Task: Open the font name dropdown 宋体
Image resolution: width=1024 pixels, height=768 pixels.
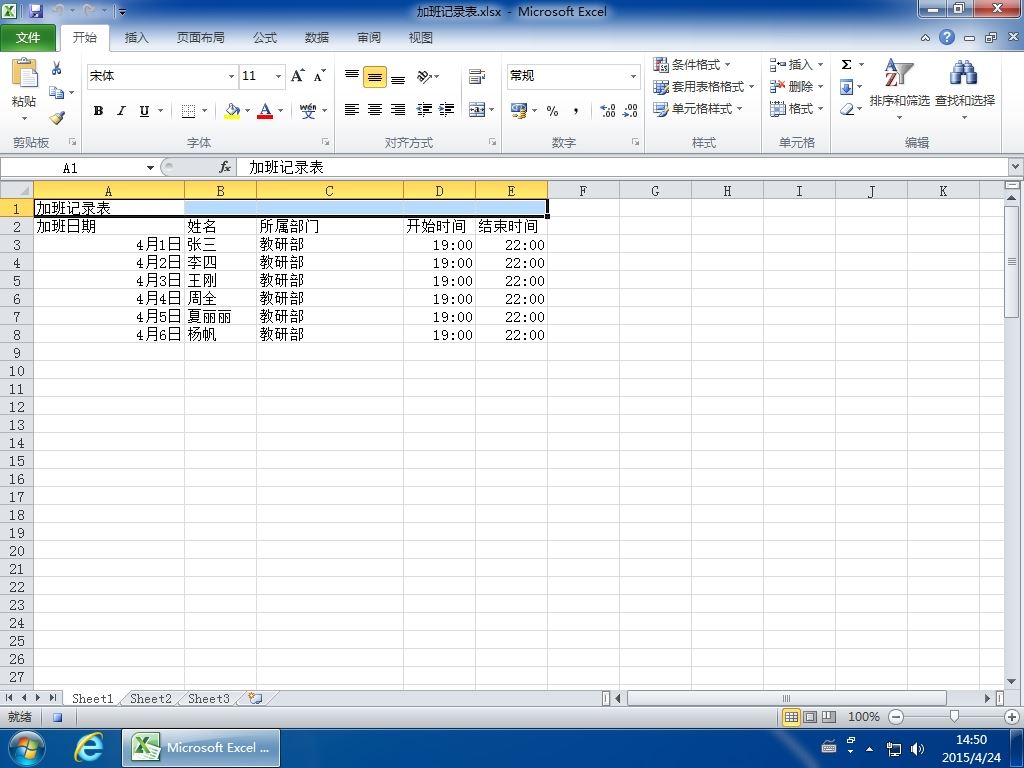Action: (231, 76)
